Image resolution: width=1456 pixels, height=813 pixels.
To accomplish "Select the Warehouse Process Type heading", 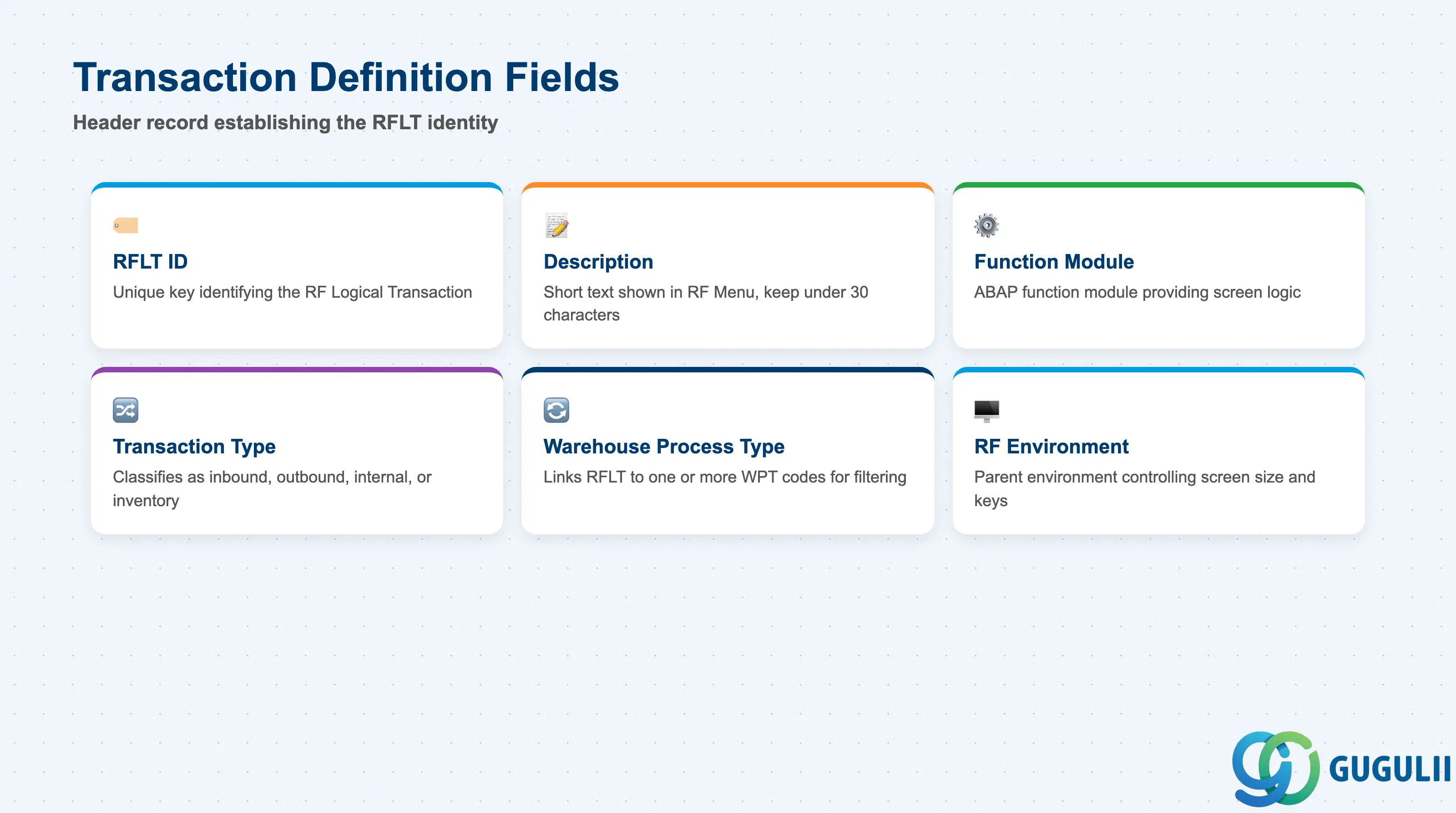I will pos(663,447).
